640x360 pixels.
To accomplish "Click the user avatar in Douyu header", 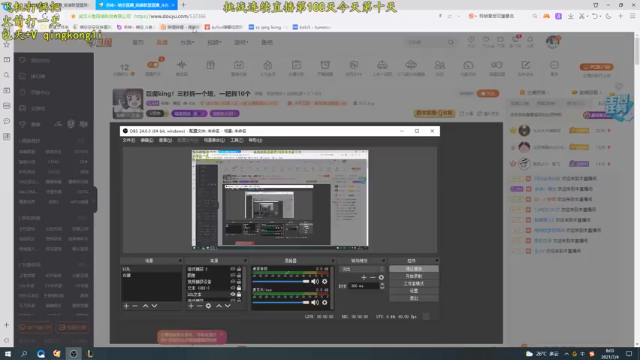I will click(553, 42).
